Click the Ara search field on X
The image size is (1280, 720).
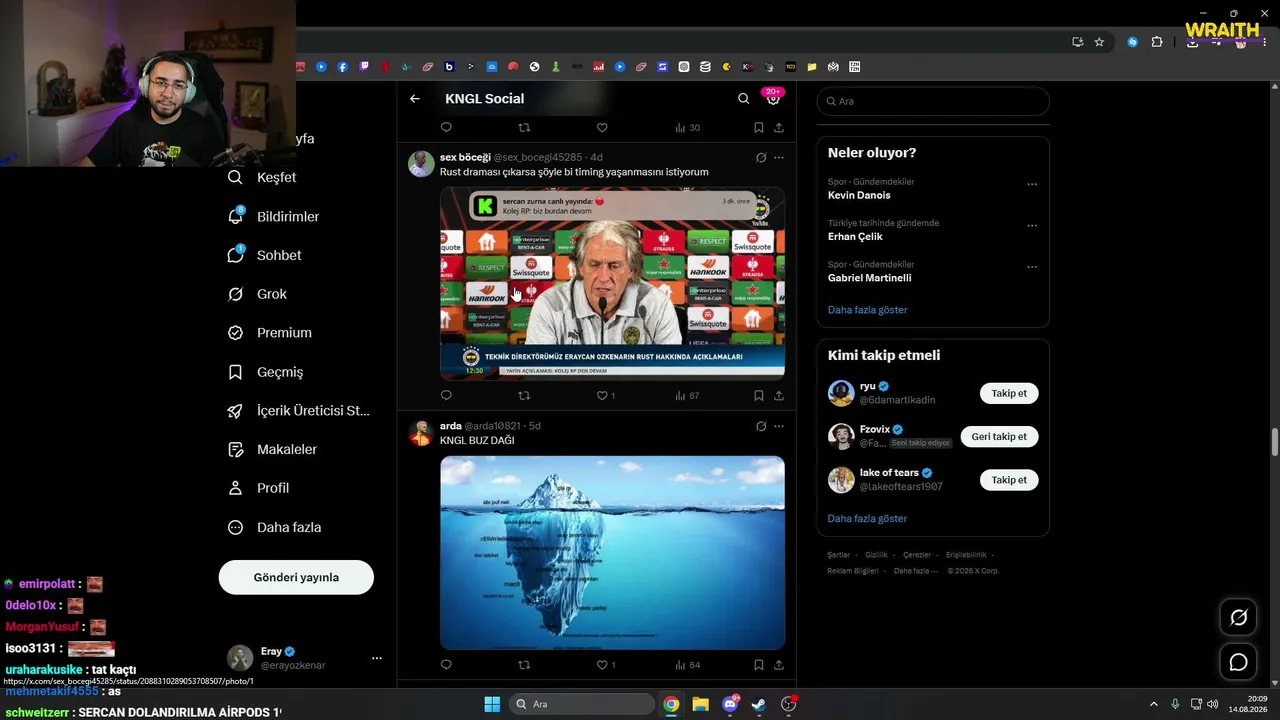tap(933, 101)
